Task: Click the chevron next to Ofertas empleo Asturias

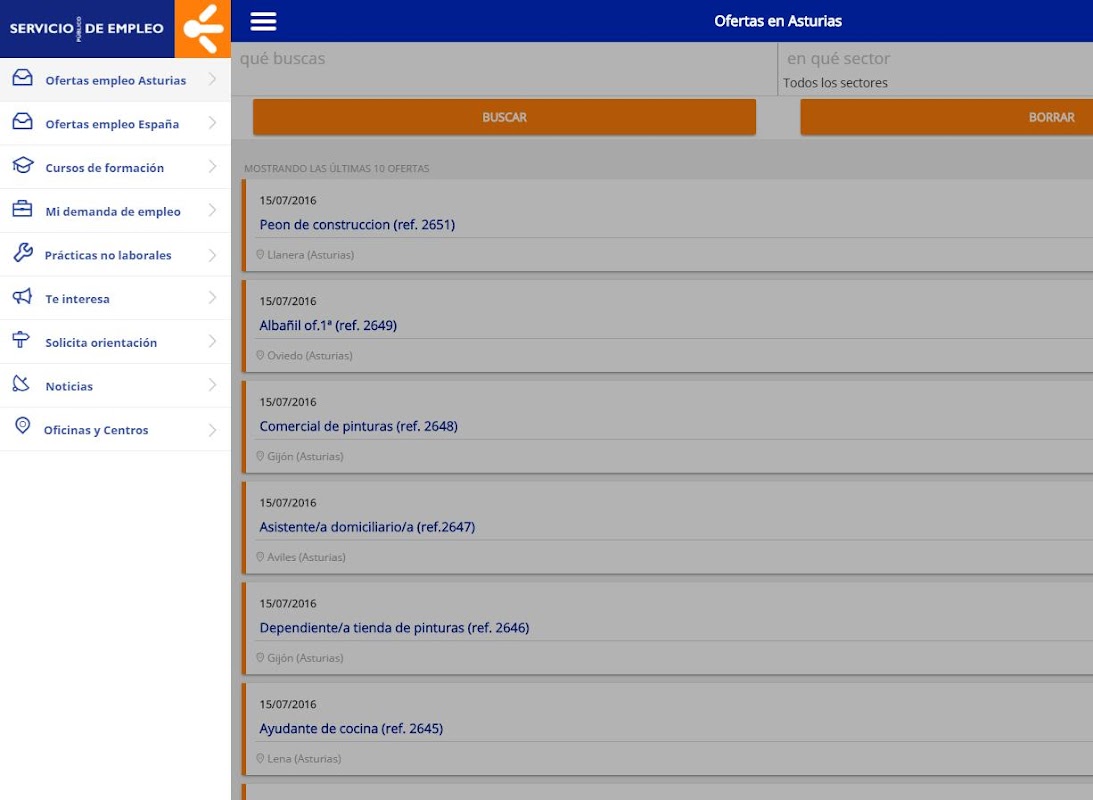Action: (213, 79)
